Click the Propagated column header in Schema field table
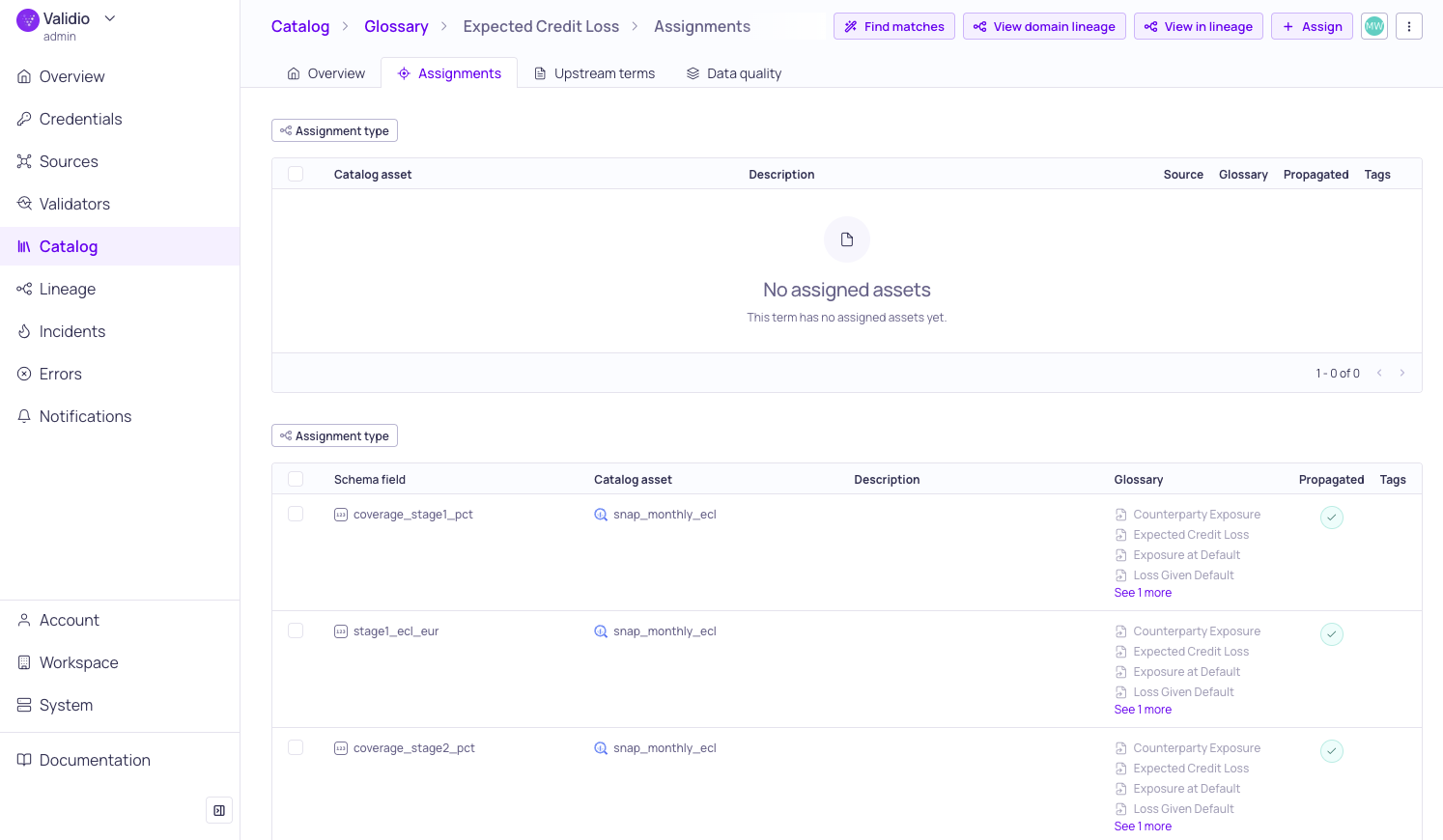Screen dimensions: 1443x840 click(x=1332, y=480)
